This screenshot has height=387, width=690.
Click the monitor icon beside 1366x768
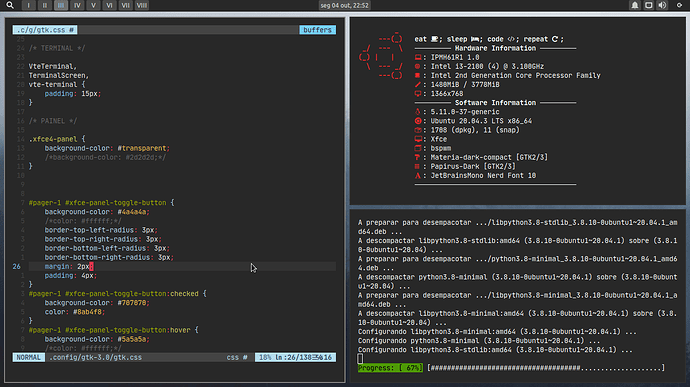418,94
